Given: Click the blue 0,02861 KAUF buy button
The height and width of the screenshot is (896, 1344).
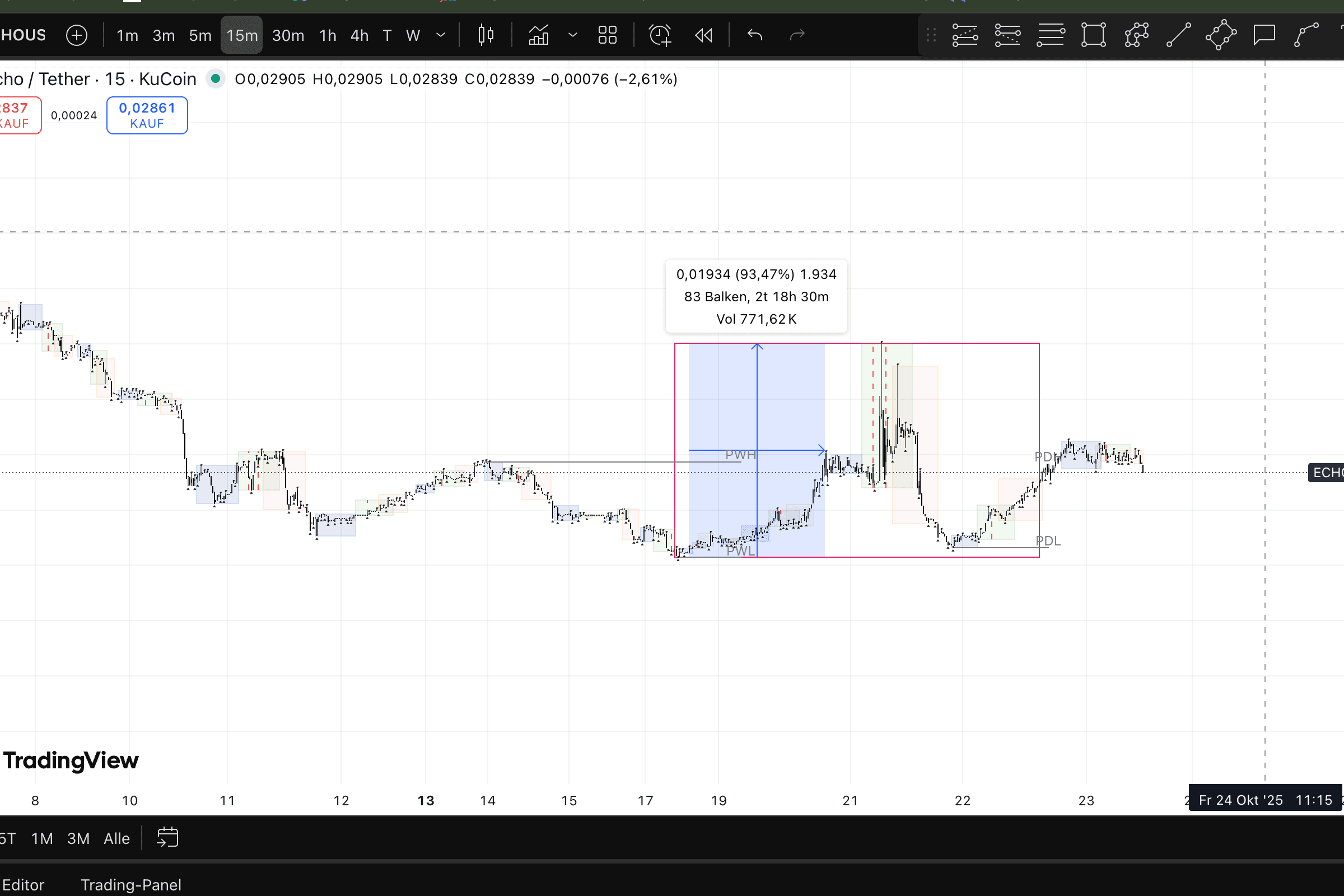Looking at the screenshot, I should (x=147, y=115).
